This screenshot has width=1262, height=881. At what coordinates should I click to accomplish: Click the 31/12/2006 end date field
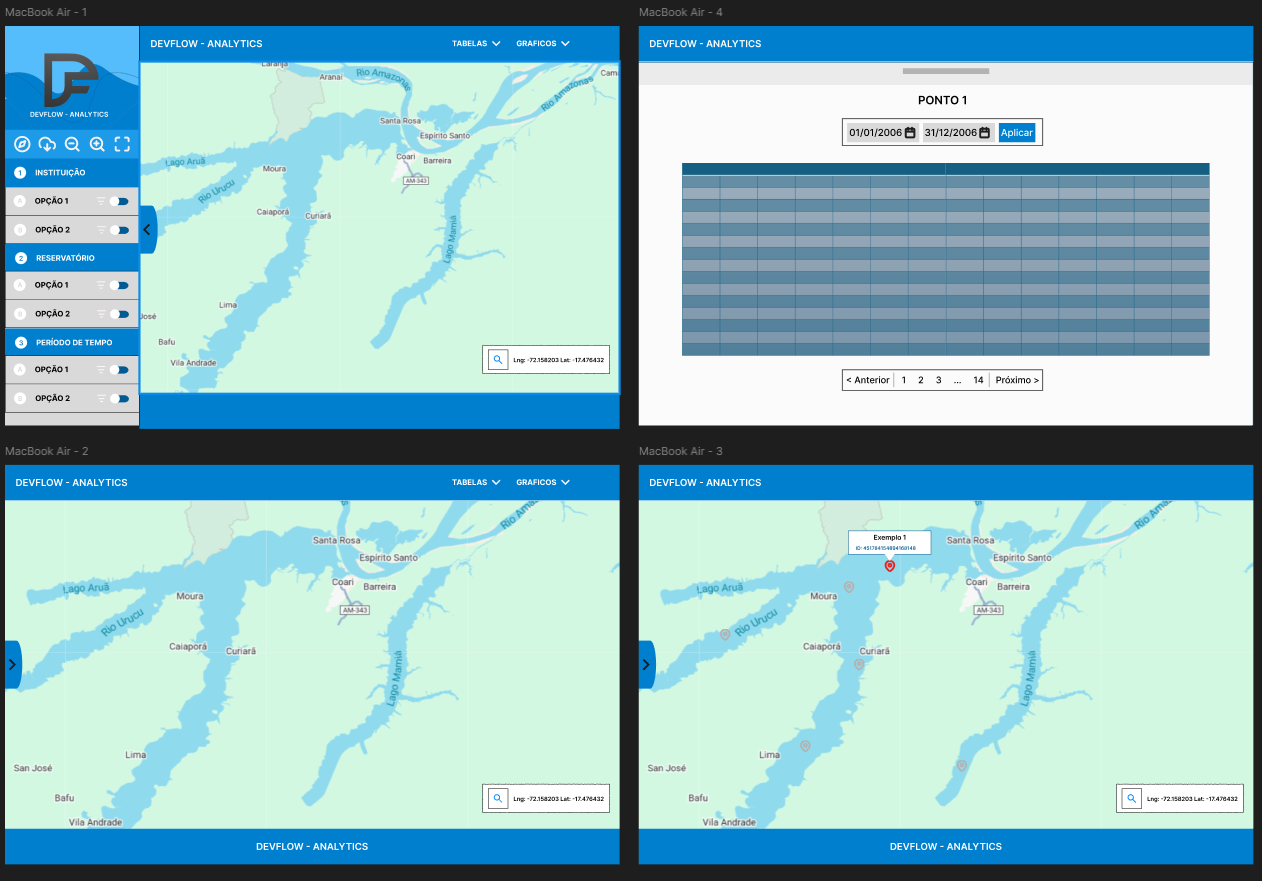tap(958, 133)
